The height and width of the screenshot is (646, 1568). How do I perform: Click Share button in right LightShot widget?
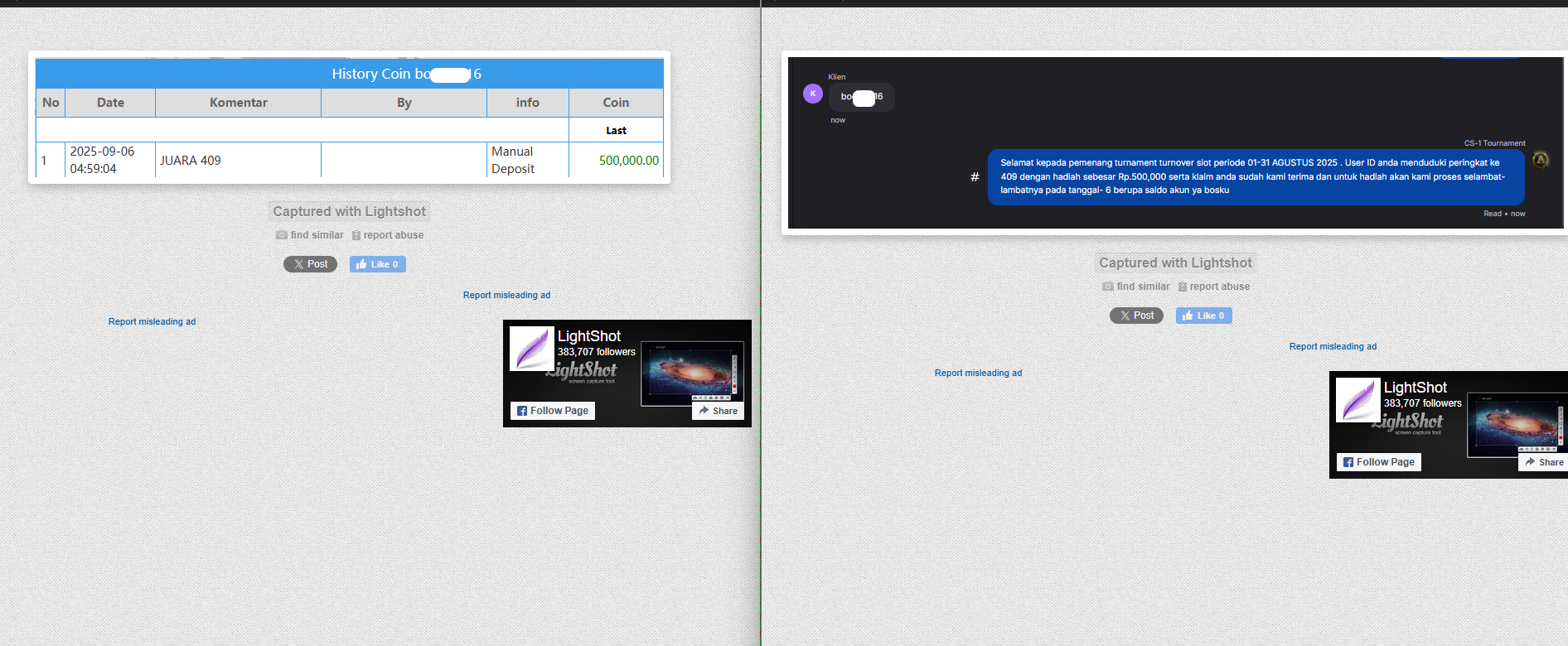point(1544,462)
